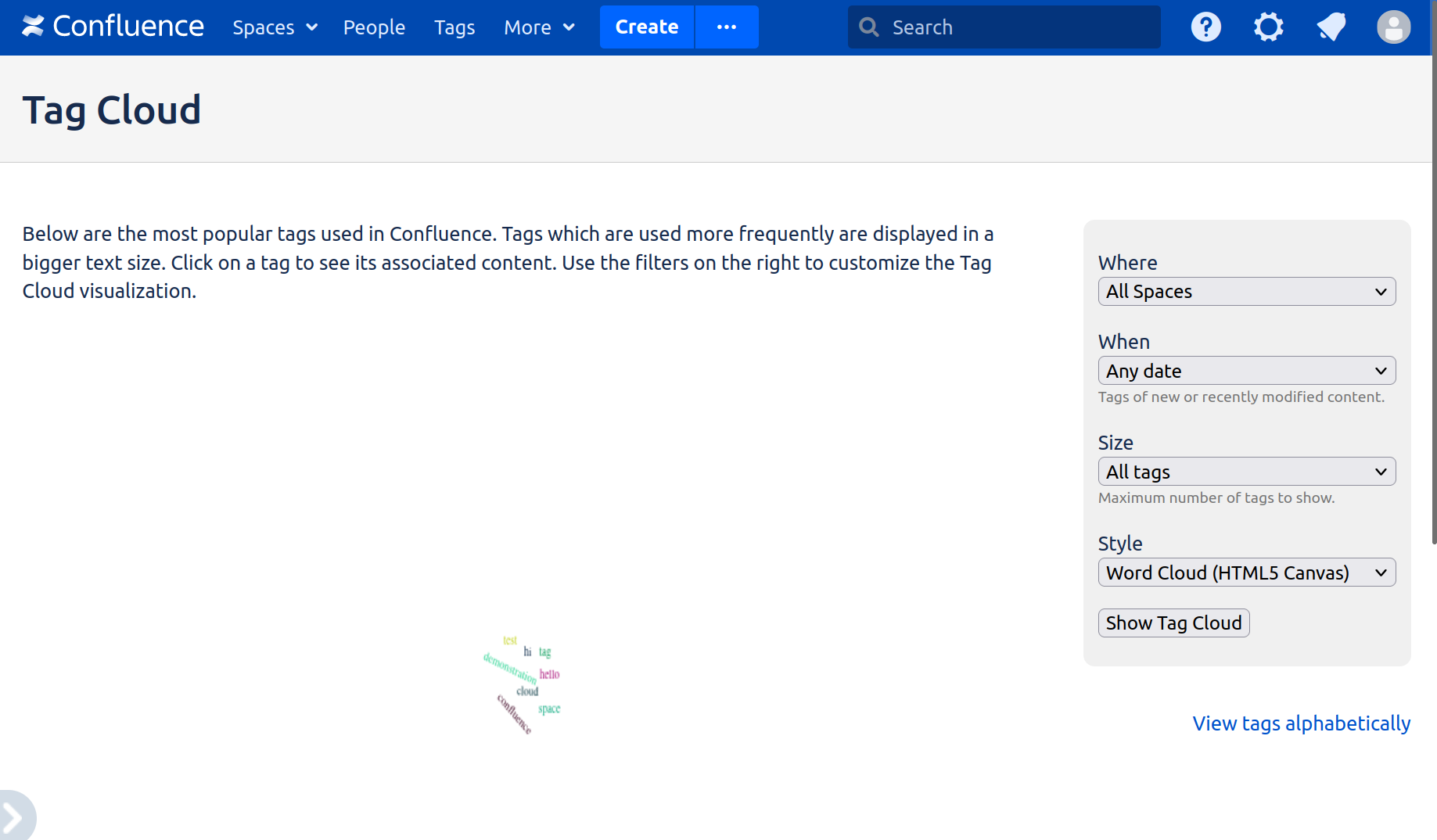The image size is (1437, 840).
Task: Click the chevron arrow at bottom left
Action: pos(14,814)
